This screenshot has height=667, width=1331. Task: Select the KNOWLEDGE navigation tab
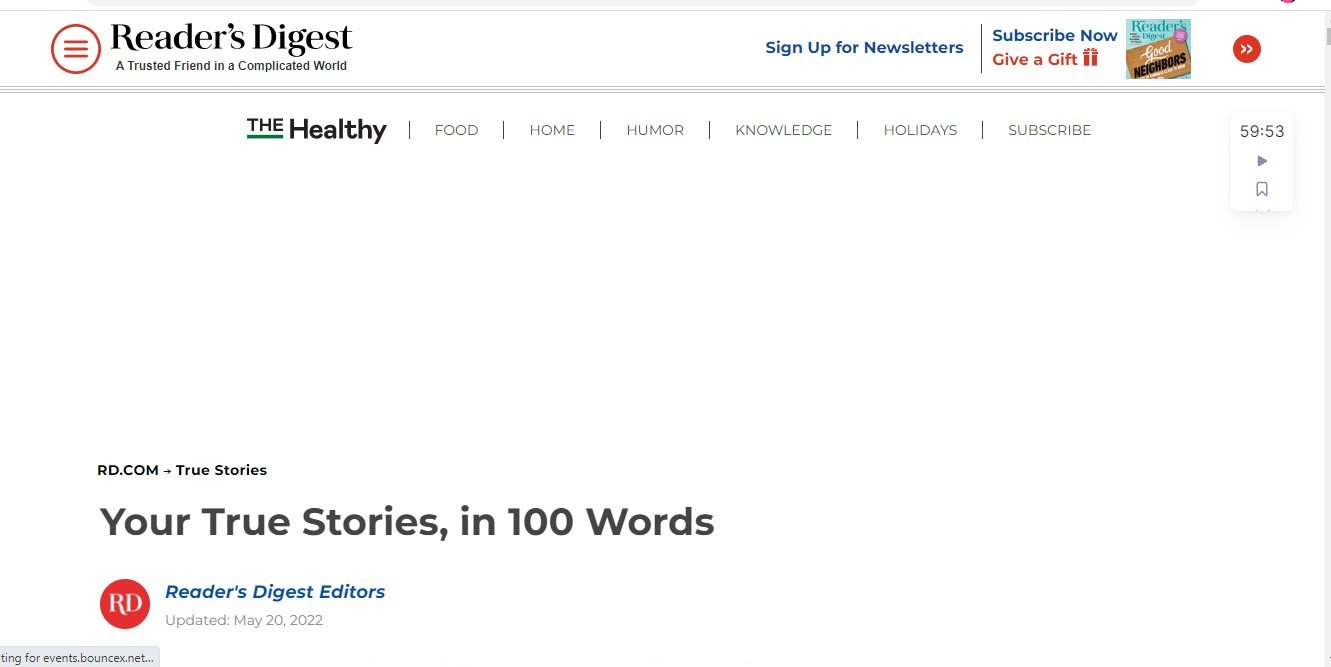coord(783,129)
